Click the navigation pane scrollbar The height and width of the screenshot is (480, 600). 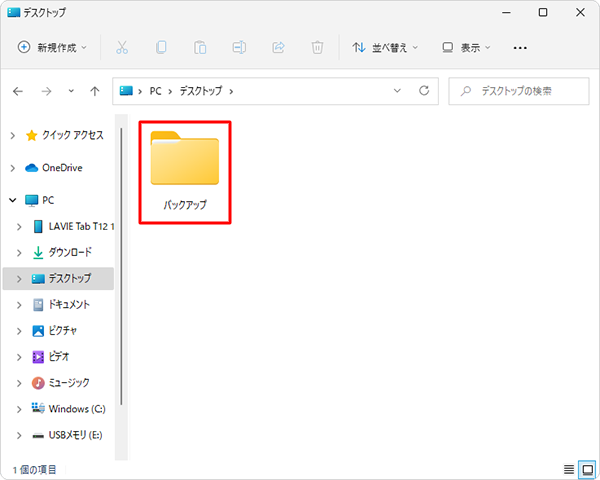[121, 266]
